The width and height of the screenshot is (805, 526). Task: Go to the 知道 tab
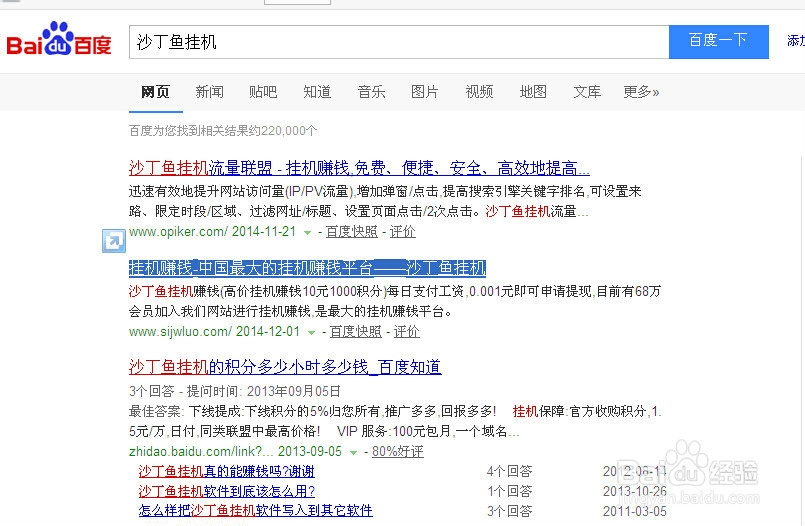[x=317, y=92]
